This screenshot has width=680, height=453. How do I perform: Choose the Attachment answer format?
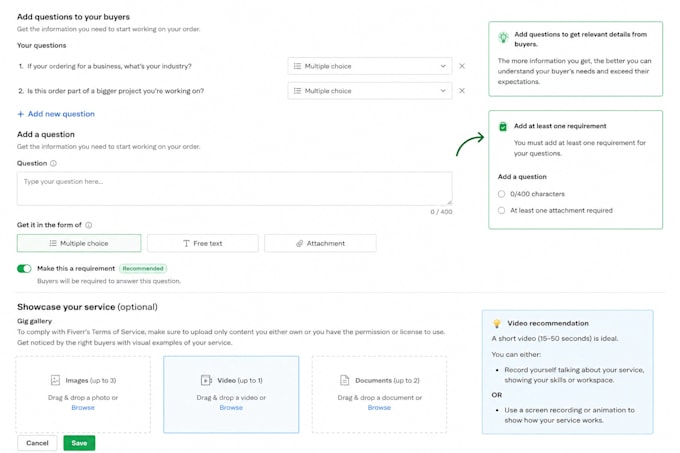[x=320, y=243]
